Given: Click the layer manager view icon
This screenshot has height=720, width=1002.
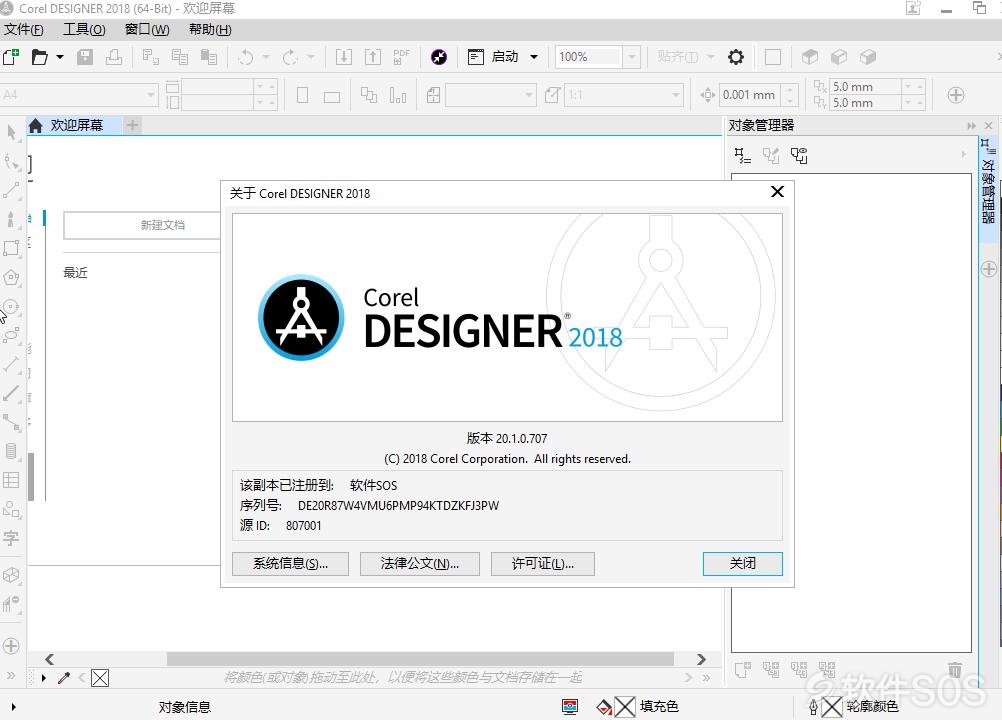Looking at the screenshot, I should click(x=799, y=155).
